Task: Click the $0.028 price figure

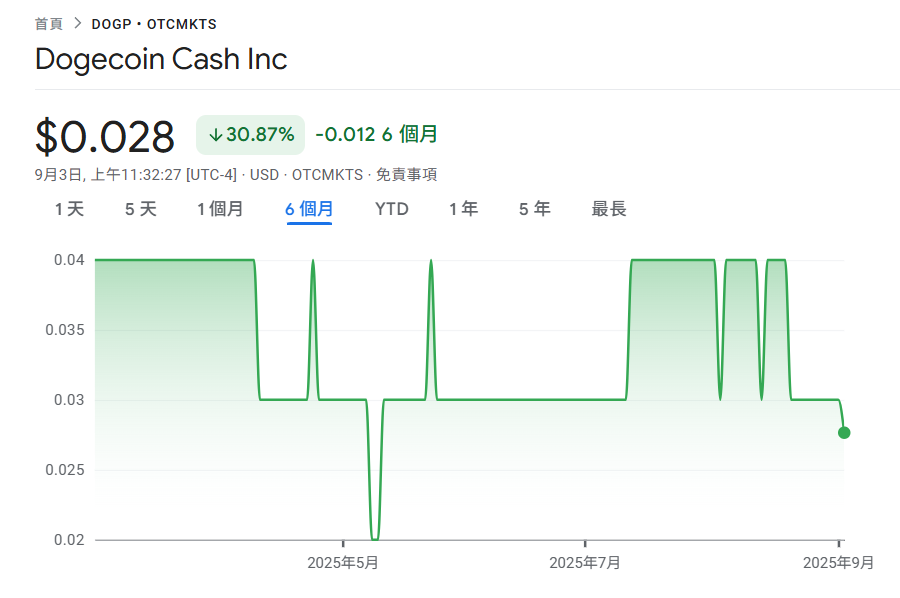Action: [x=105, y=137]
